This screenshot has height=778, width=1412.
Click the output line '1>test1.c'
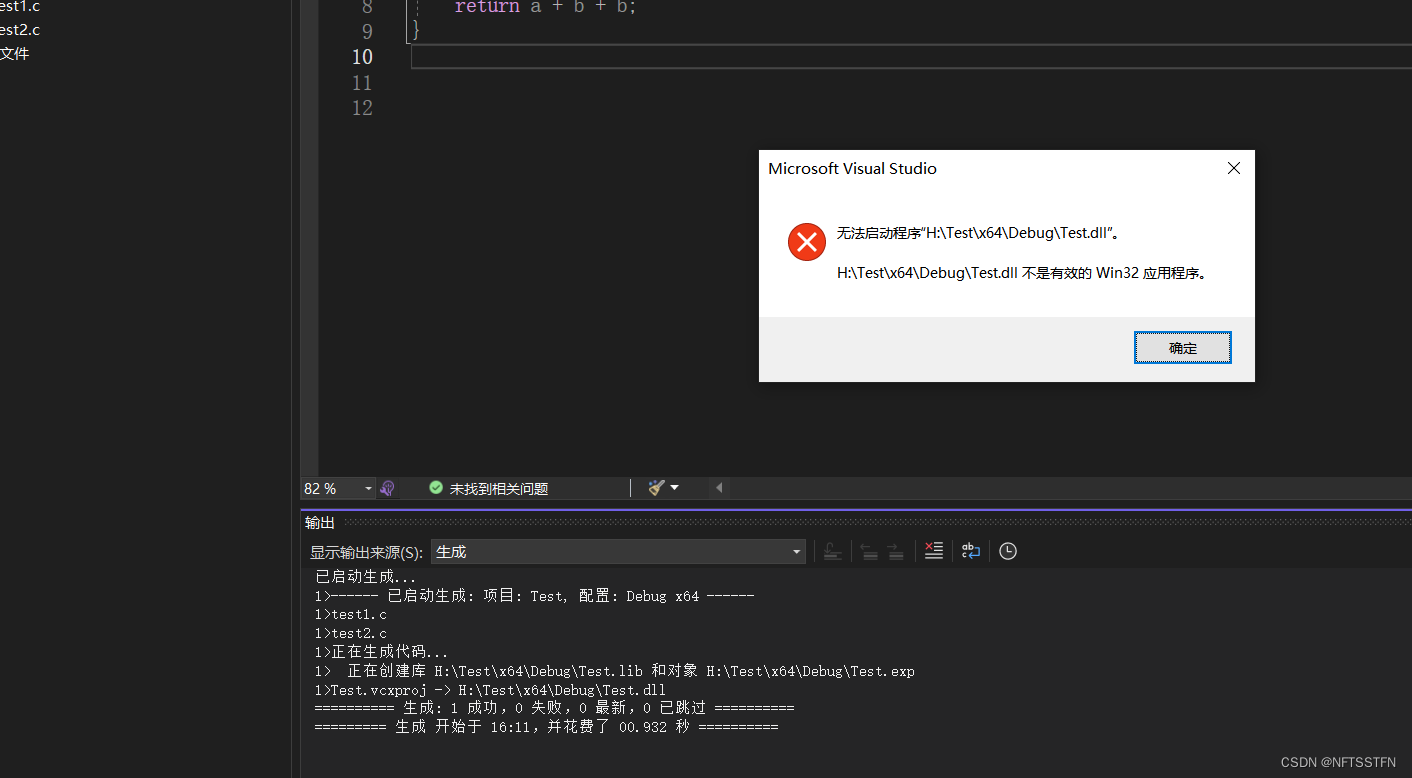coord(350,615)
